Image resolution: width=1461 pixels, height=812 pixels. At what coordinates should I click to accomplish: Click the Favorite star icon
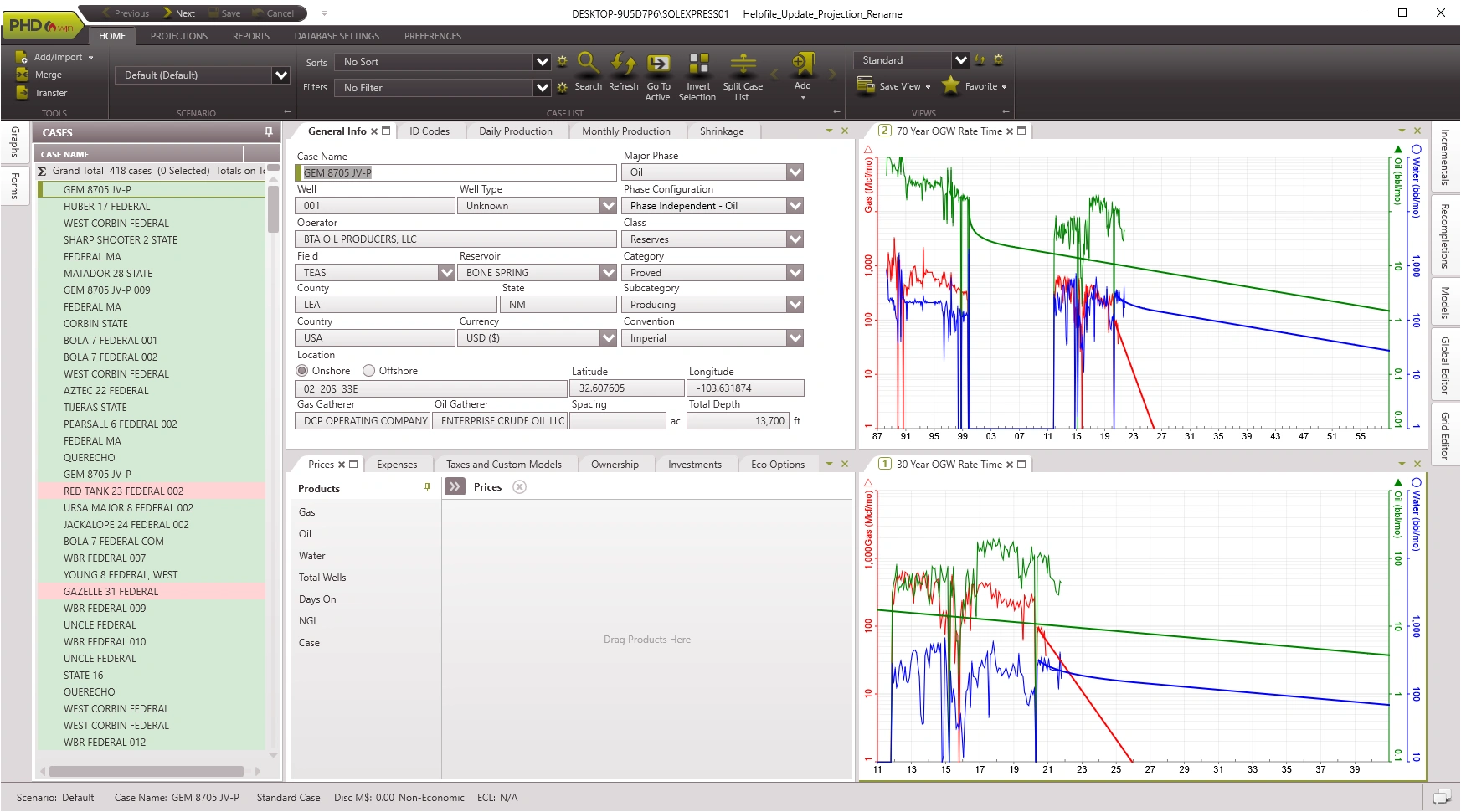[x=950, y=85]
